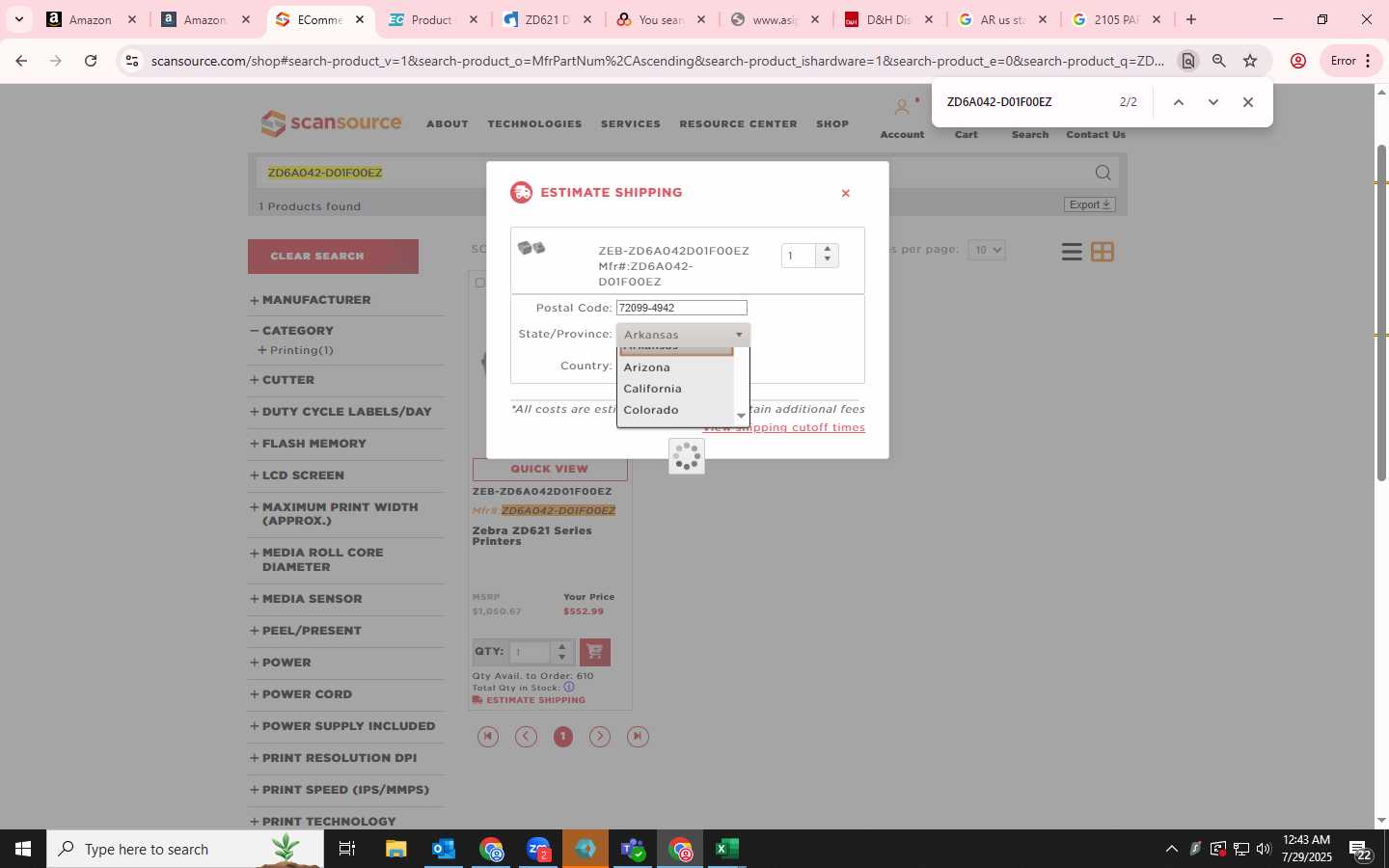1389x868 pixels.
Task: Go to previous results page
Action: pyautogui.click(x=526, y=737)
